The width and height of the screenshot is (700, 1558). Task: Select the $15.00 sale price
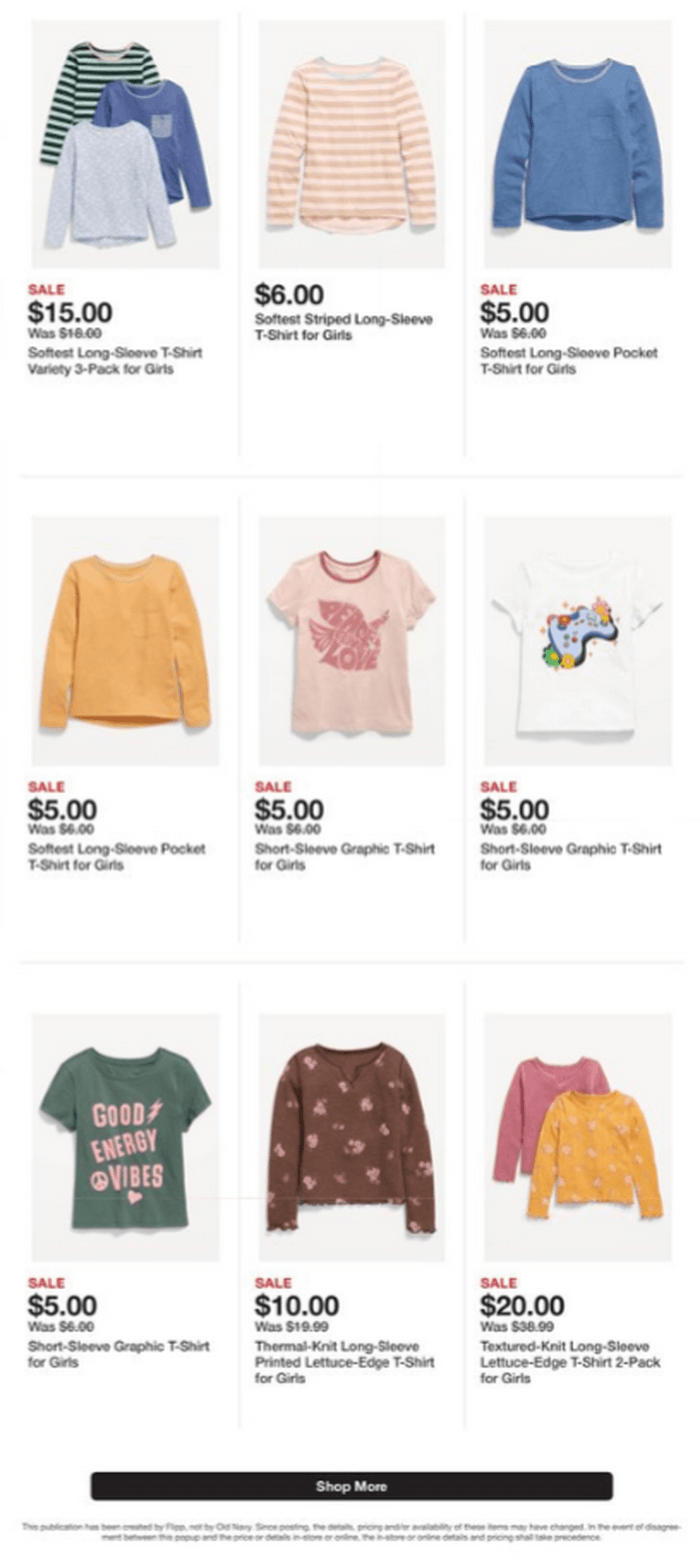(x=70, y=313)
